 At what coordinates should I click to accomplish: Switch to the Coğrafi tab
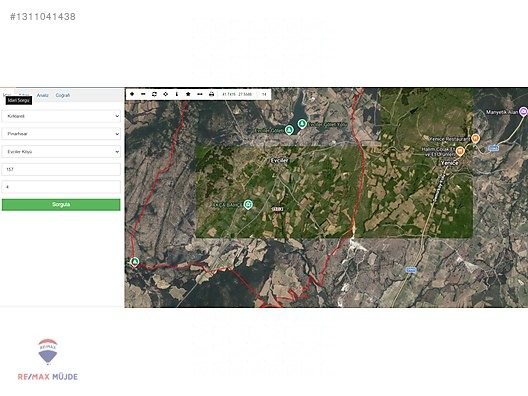[63, 95]
